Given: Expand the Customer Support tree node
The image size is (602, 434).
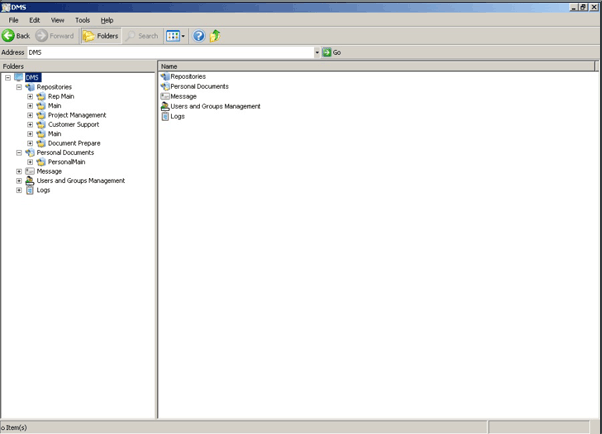Looking at the screenshot, I should (x=30, y=124).
